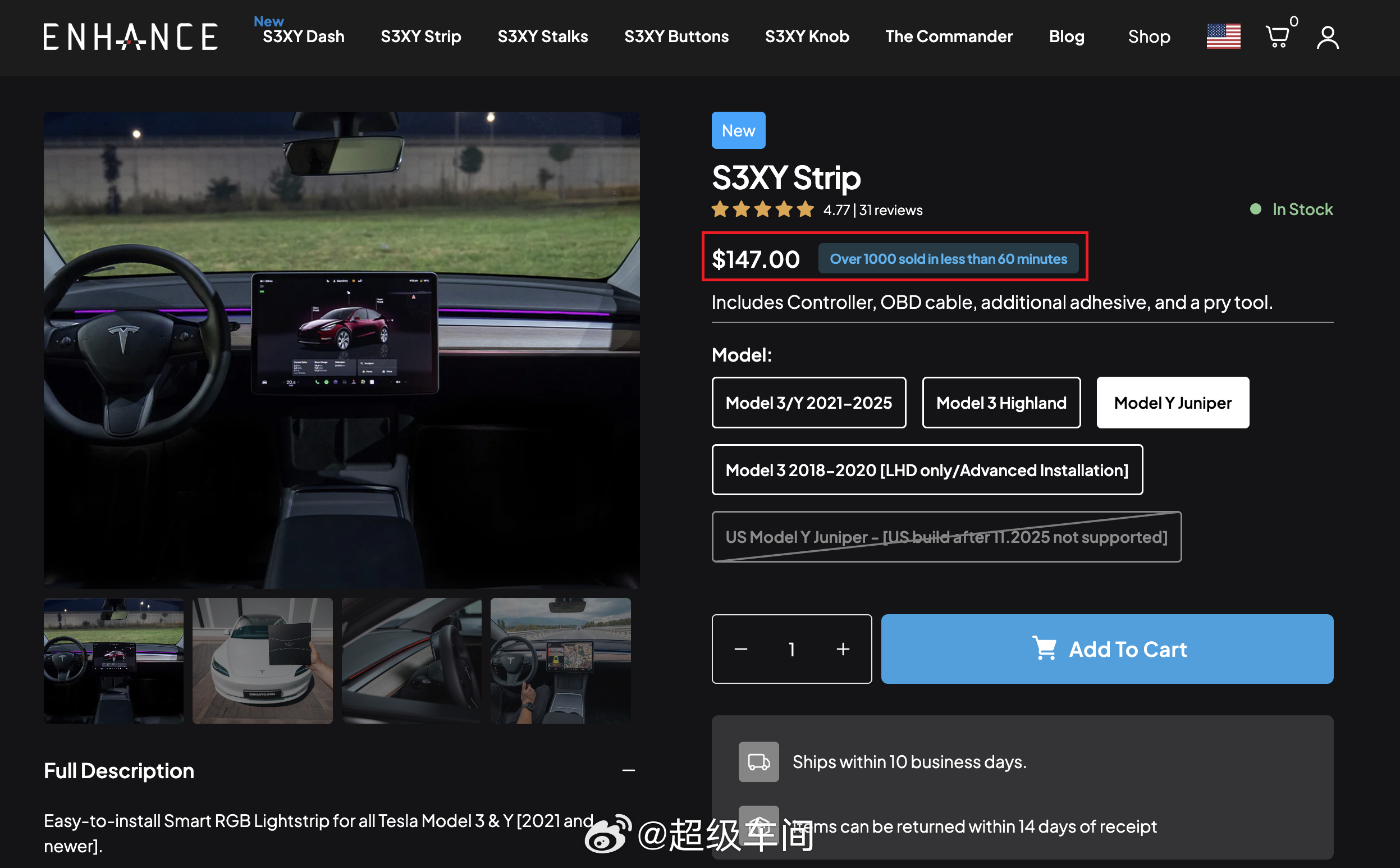Collapse the Full Description section
This screenshot has width=1400, height=868.
629,770
